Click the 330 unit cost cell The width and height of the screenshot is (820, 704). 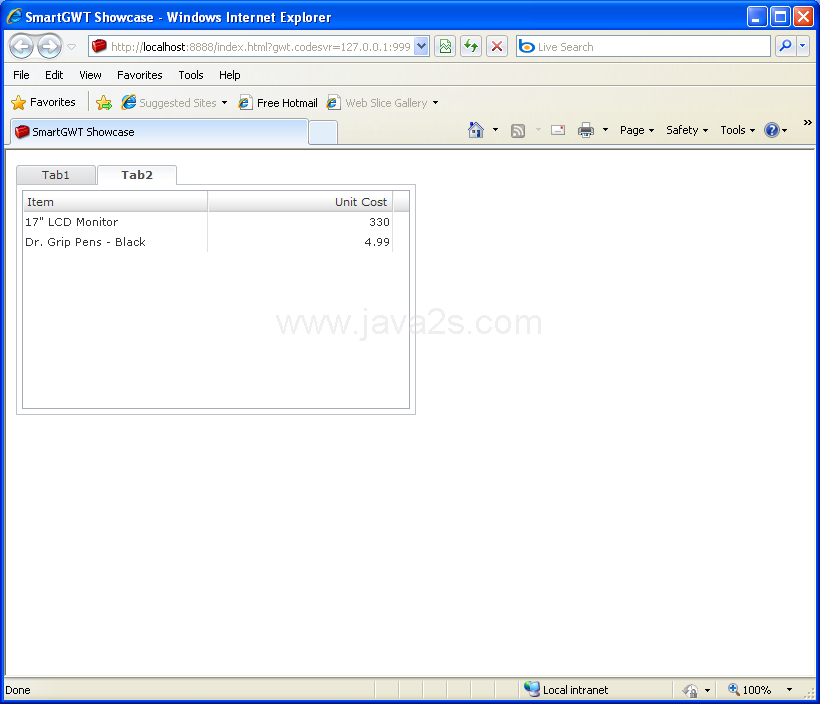tap(300, 222)
